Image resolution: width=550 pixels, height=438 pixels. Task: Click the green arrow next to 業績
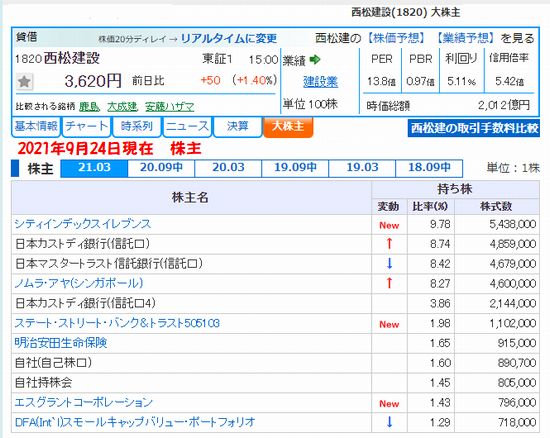(315, 60)
